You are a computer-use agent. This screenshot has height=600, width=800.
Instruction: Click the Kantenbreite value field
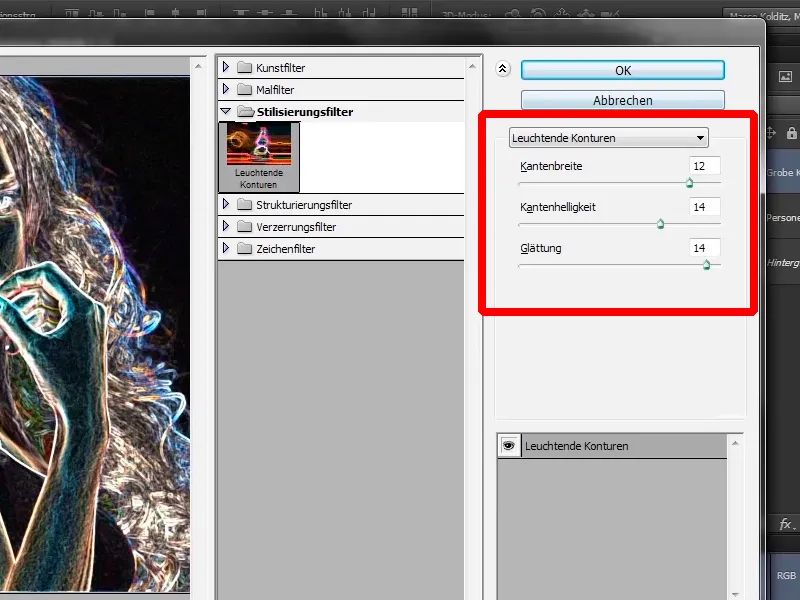(705, 166)
